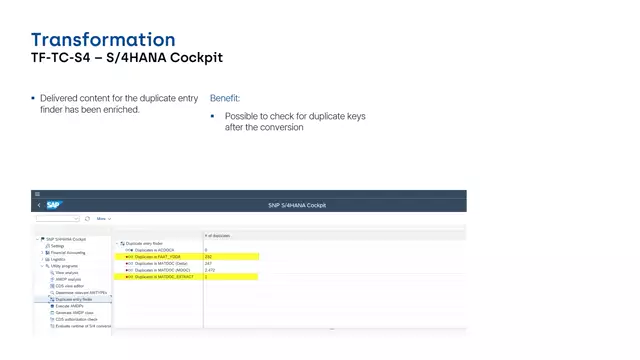This screenshot has height=360, width=640.
Task: Click the Generate AMDP class icon
Action: tap(52, 313)
